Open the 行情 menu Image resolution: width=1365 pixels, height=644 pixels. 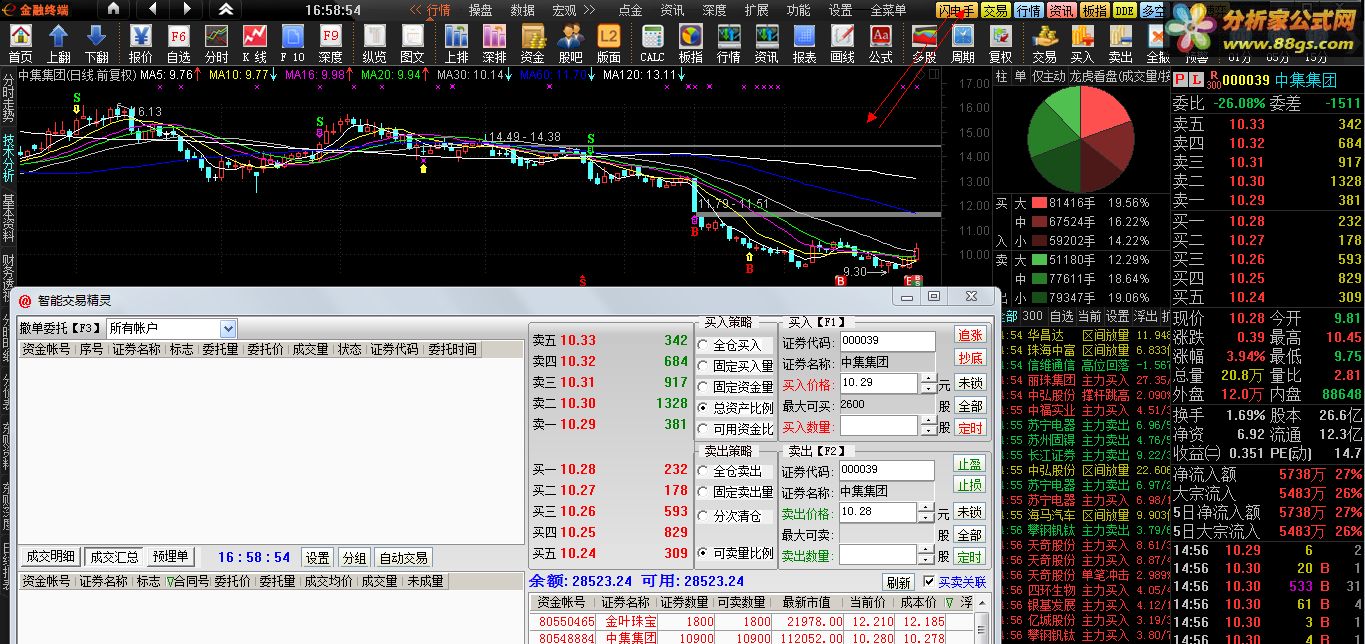tap(438, 10)
